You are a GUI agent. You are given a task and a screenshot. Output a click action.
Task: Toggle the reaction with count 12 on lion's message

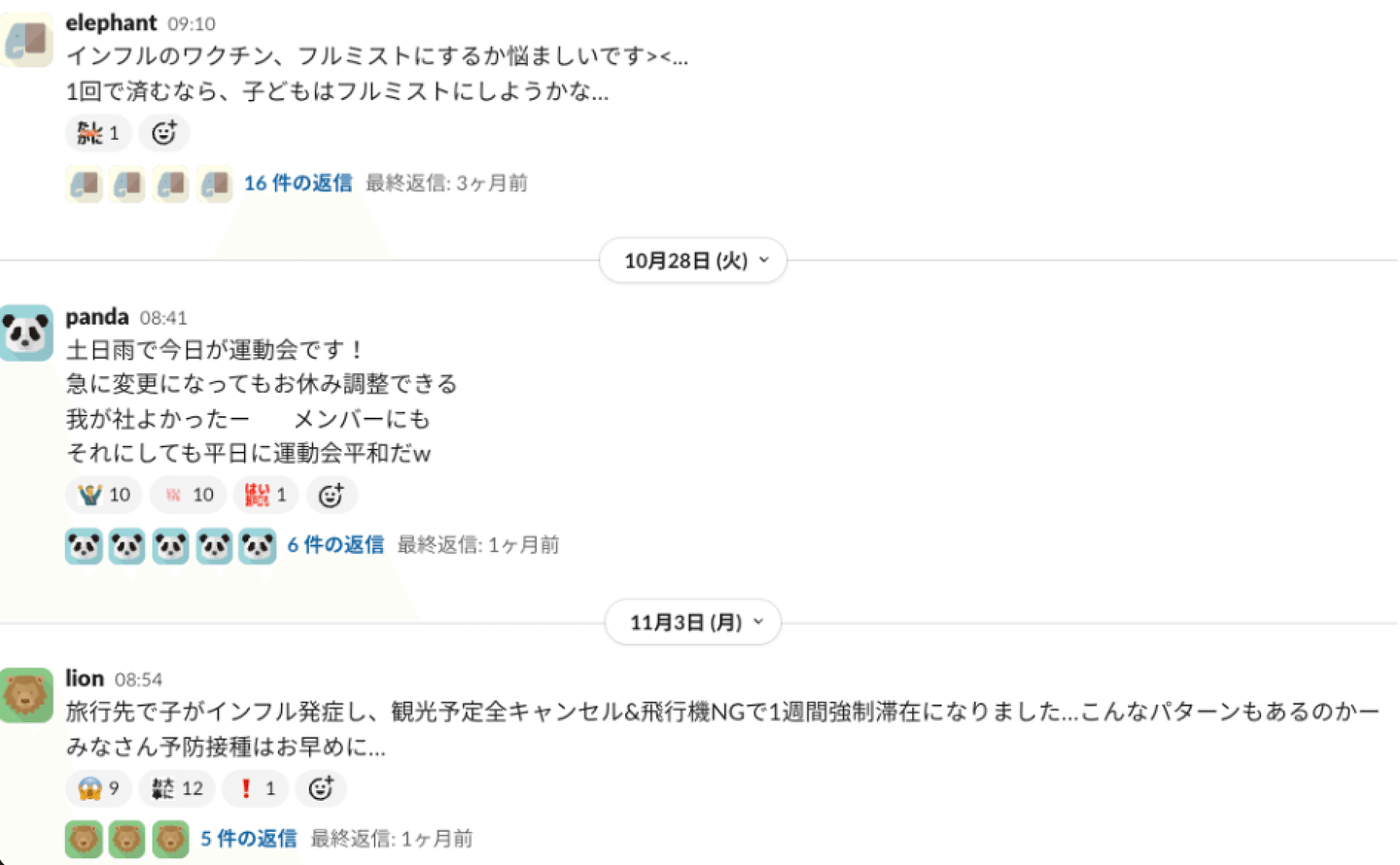pyautogui.click(x=177, y=788)
